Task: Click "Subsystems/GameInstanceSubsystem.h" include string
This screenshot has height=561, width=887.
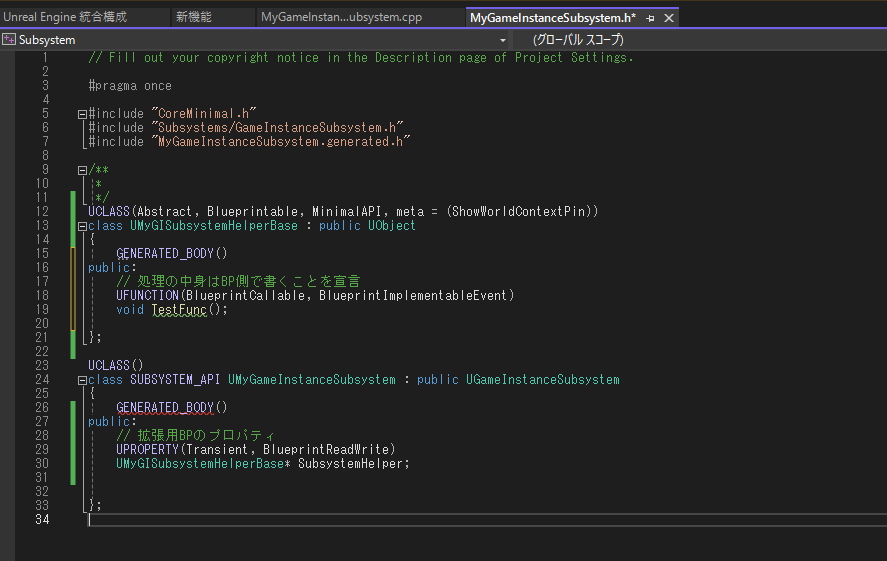Action: (x=277, y=127)
